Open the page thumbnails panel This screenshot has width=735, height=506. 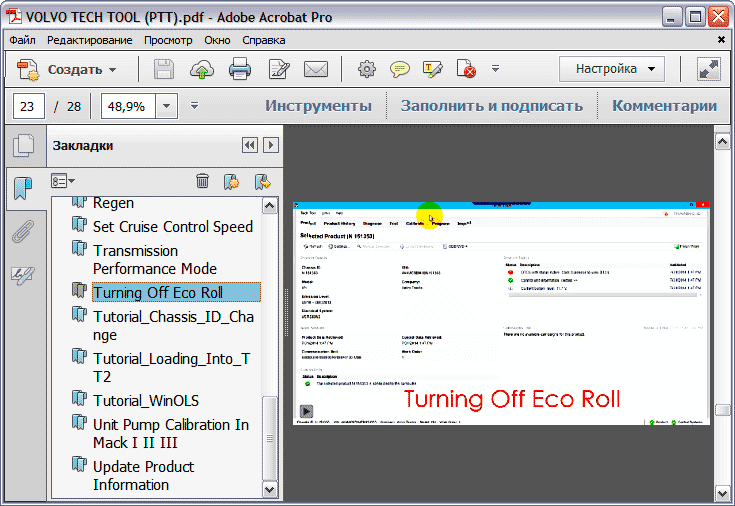22,147
